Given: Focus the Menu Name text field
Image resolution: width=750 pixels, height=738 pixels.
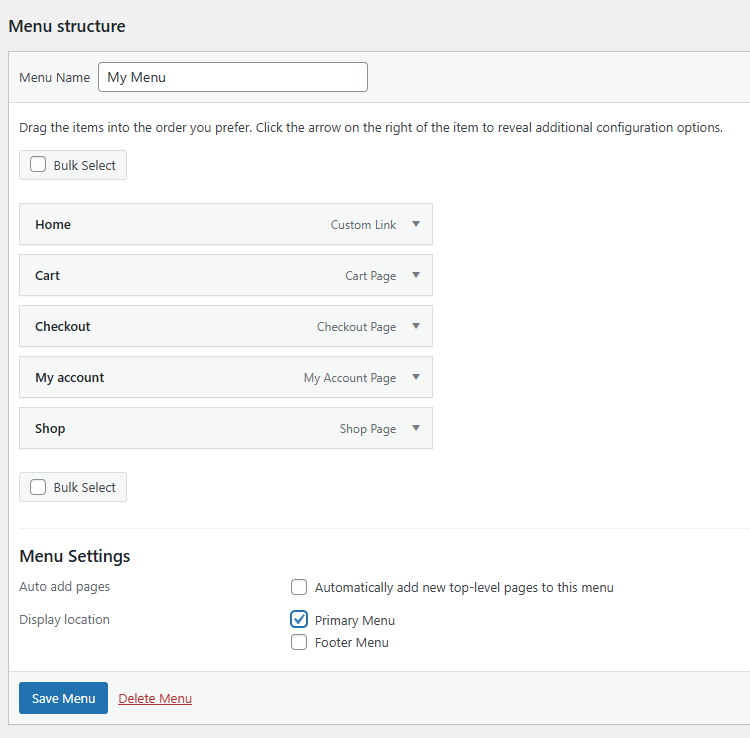Looking at the screenshot, I should tap(232, 77).
